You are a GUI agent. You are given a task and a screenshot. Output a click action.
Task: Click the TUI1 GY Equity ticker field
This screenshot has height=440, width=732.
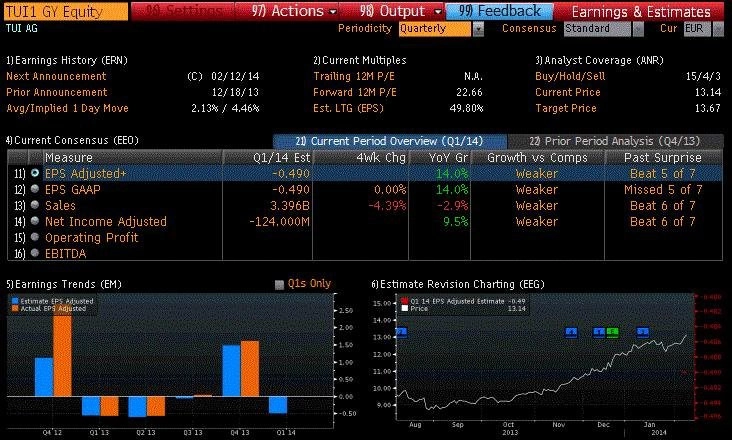pos(65,12)
